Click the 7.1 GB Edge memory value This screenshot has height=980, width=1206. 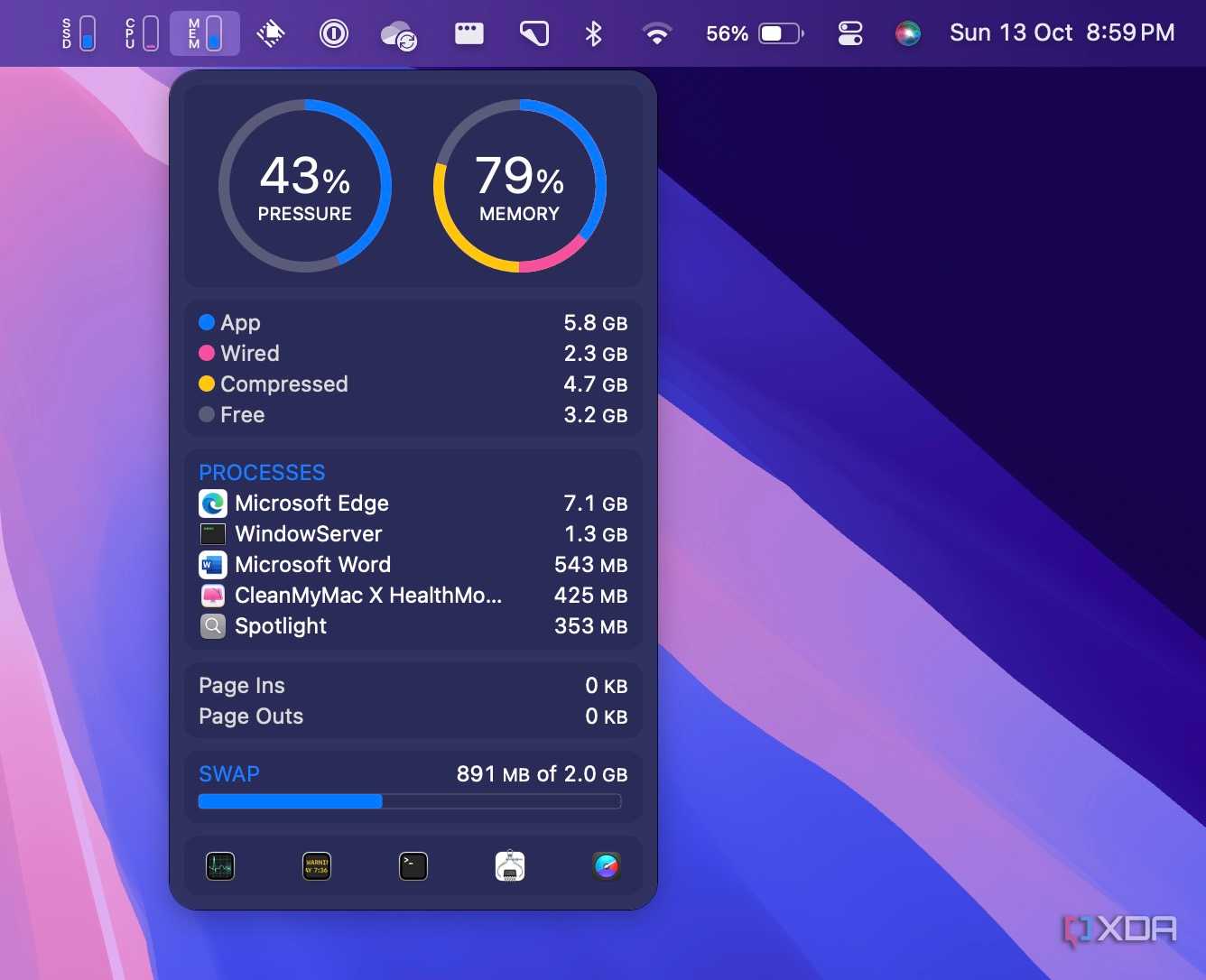596,504
